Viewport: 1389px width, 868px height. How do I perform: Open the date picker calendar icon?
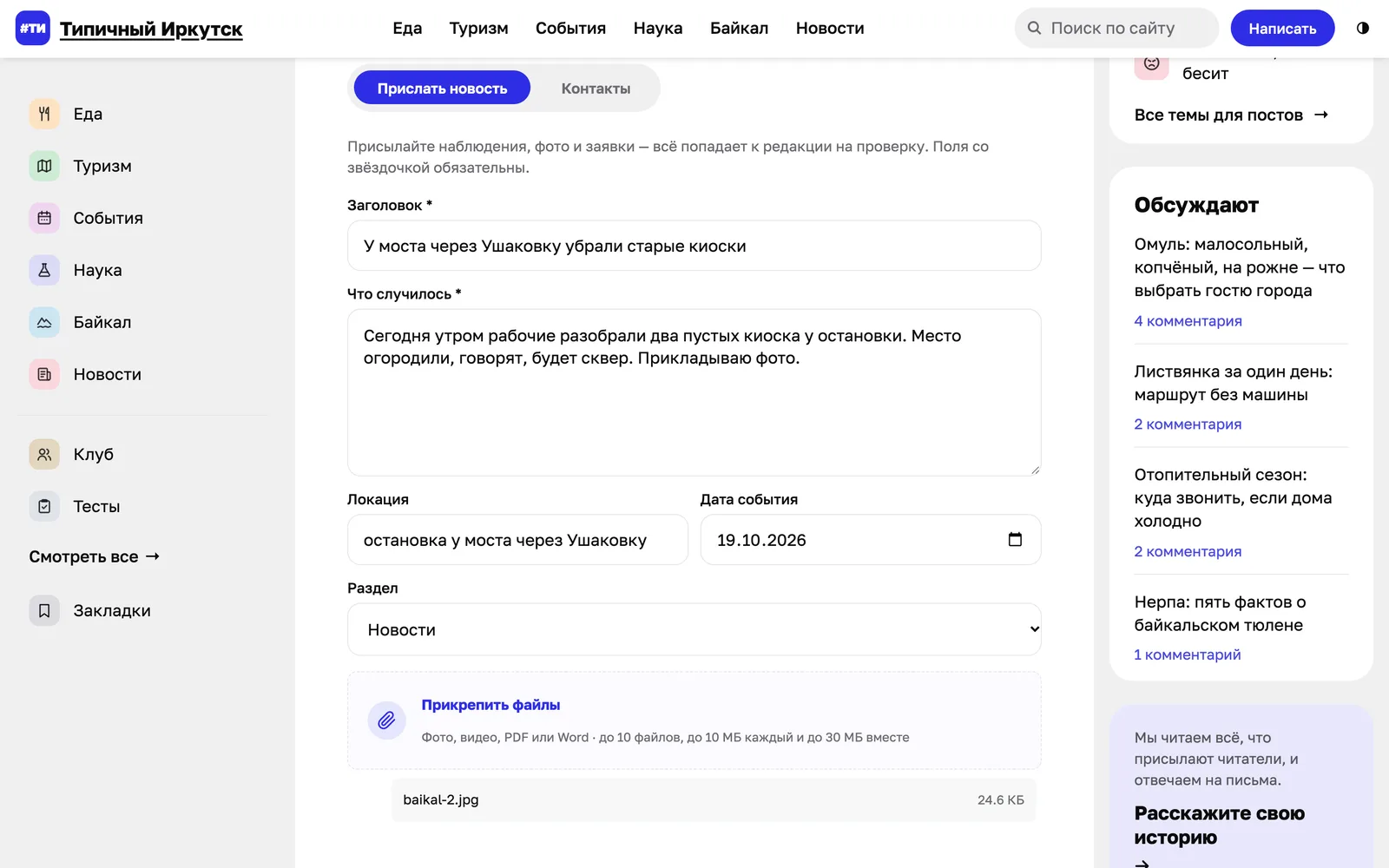(x=1015, y=540)
